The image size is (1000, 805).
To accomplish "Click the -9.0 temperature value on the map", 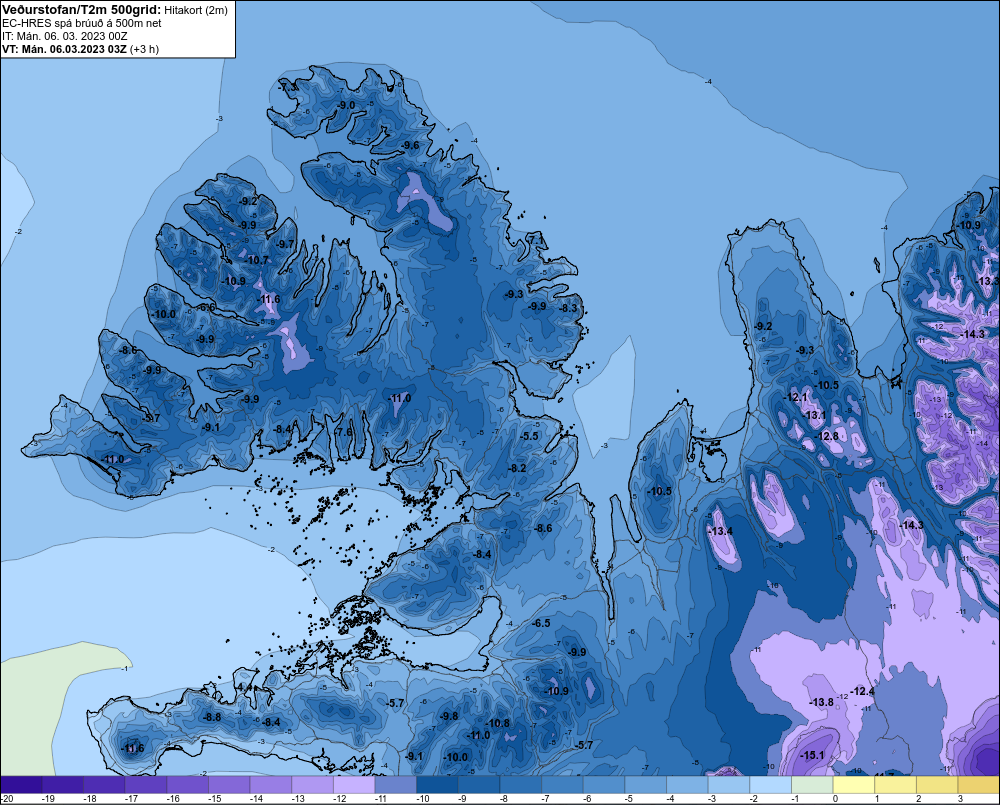I will click(346, 105).
